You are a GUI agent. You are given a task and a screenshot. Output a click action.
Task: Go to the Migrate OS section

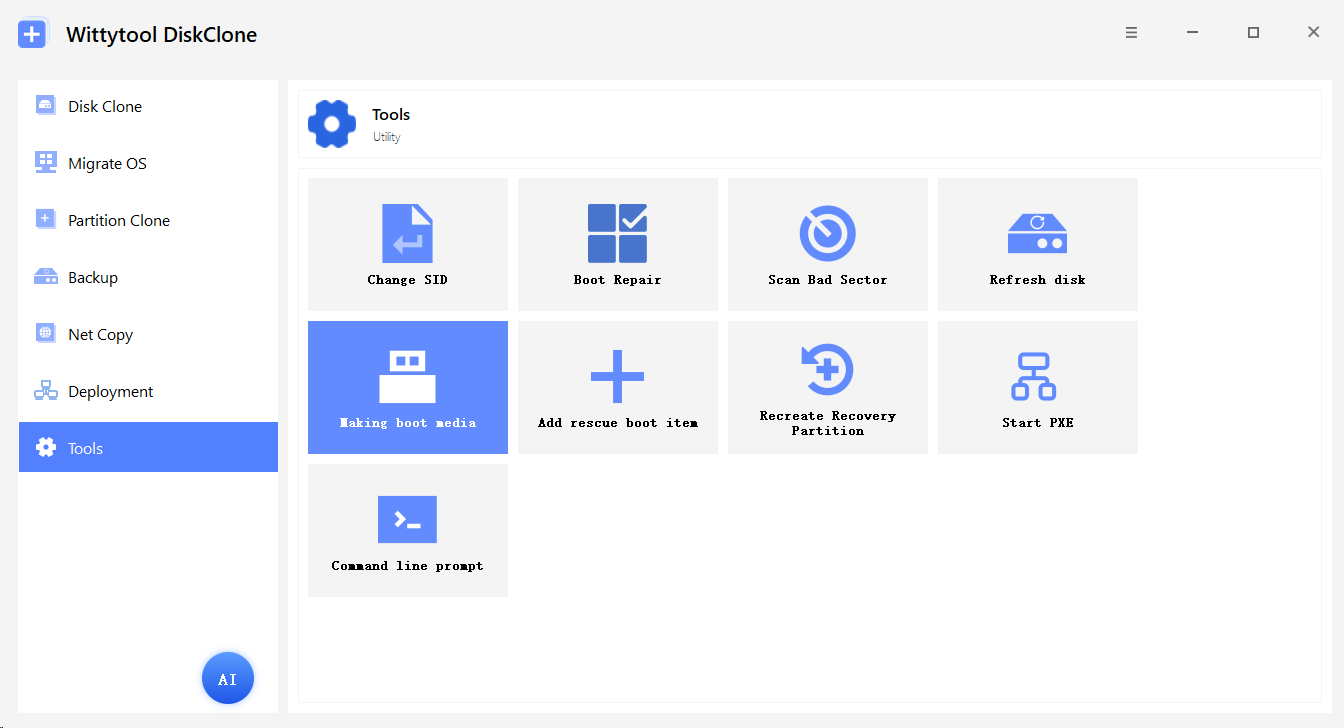coord(148,163)
